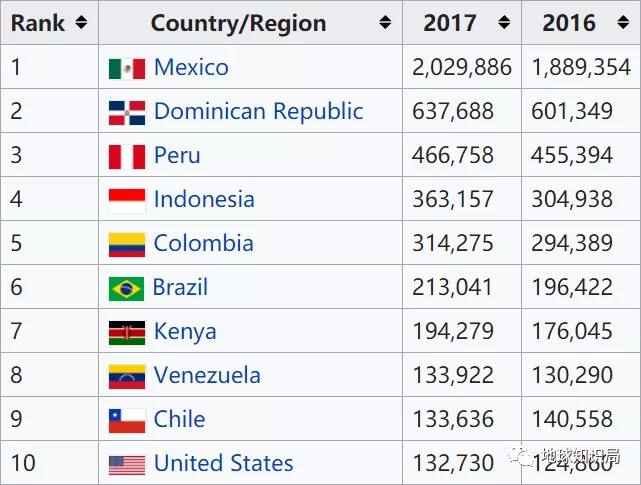The image size is (641, 485).
Task: Sort by Country/Region column arrows
Action: [x=385, y=23]
